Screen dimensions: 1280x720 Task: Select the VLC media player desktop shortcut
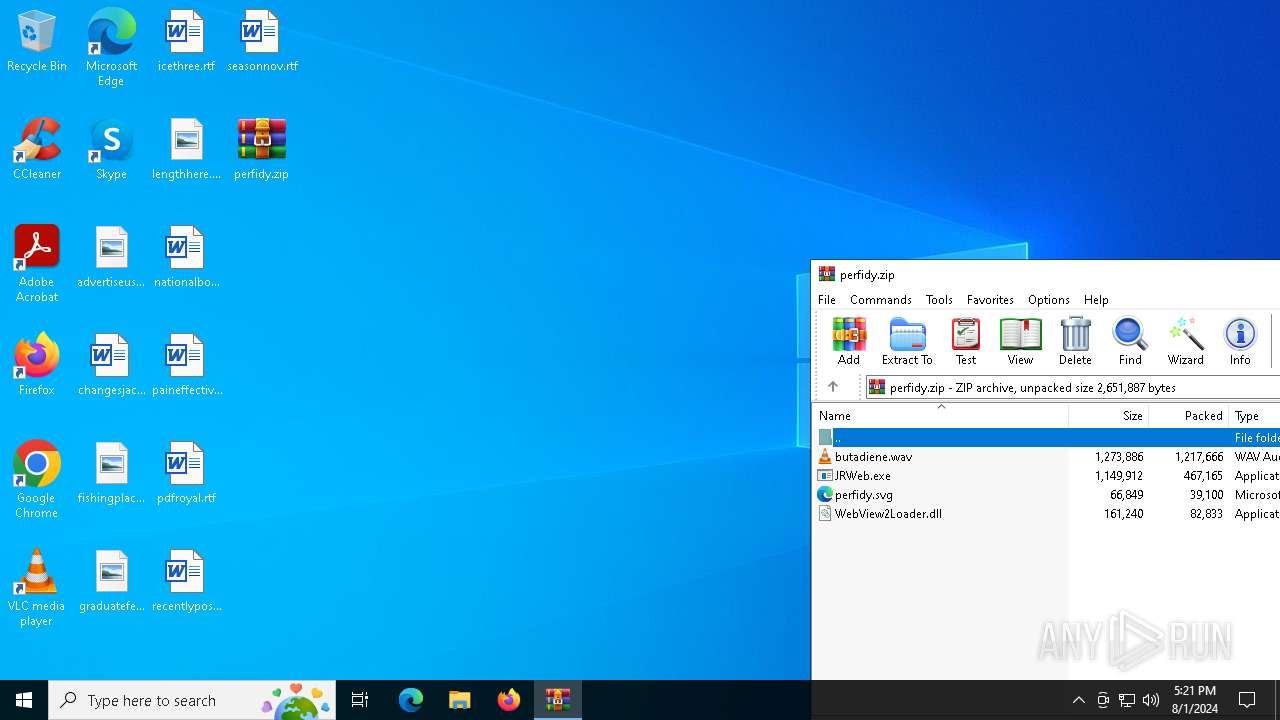click(x=37, y=587)
